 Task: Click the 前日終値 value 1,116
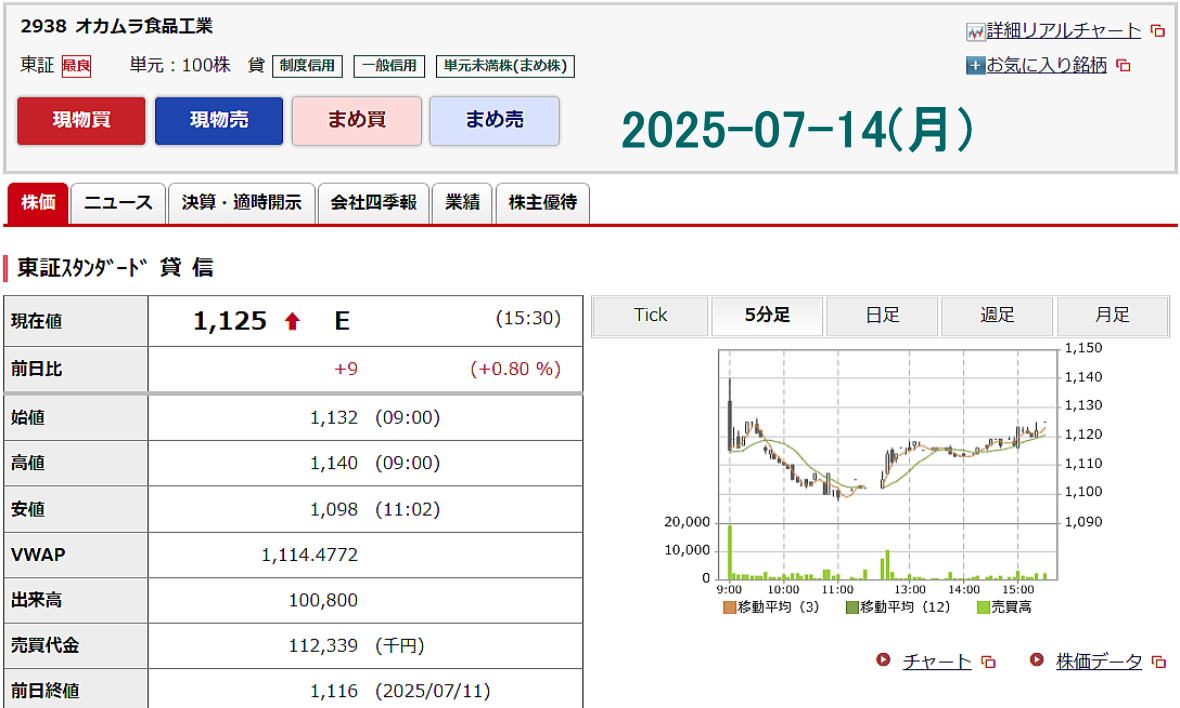(333, 691)
